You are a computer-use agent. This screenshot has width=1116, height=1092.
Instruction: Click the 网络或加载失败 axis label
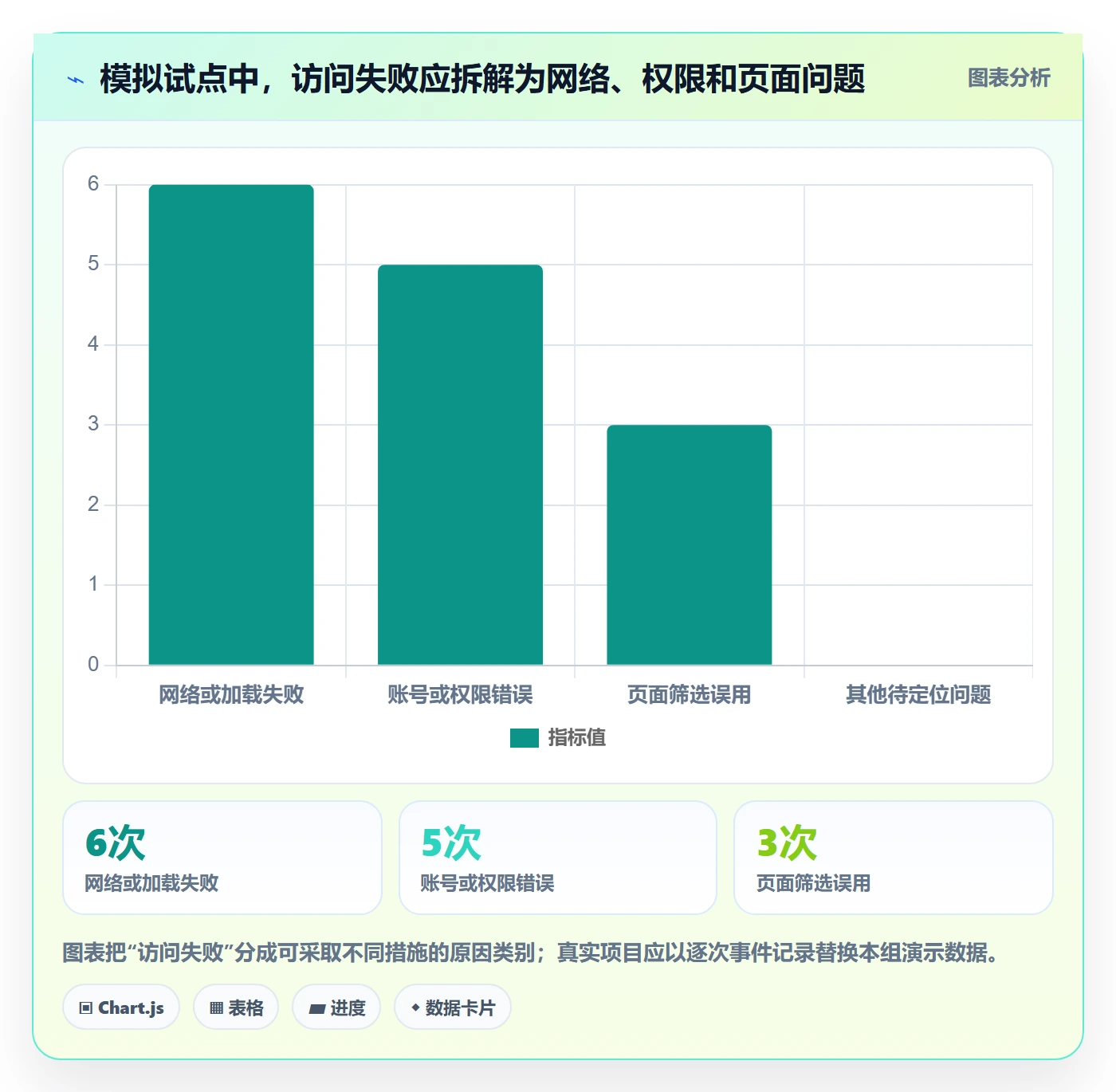231,695
